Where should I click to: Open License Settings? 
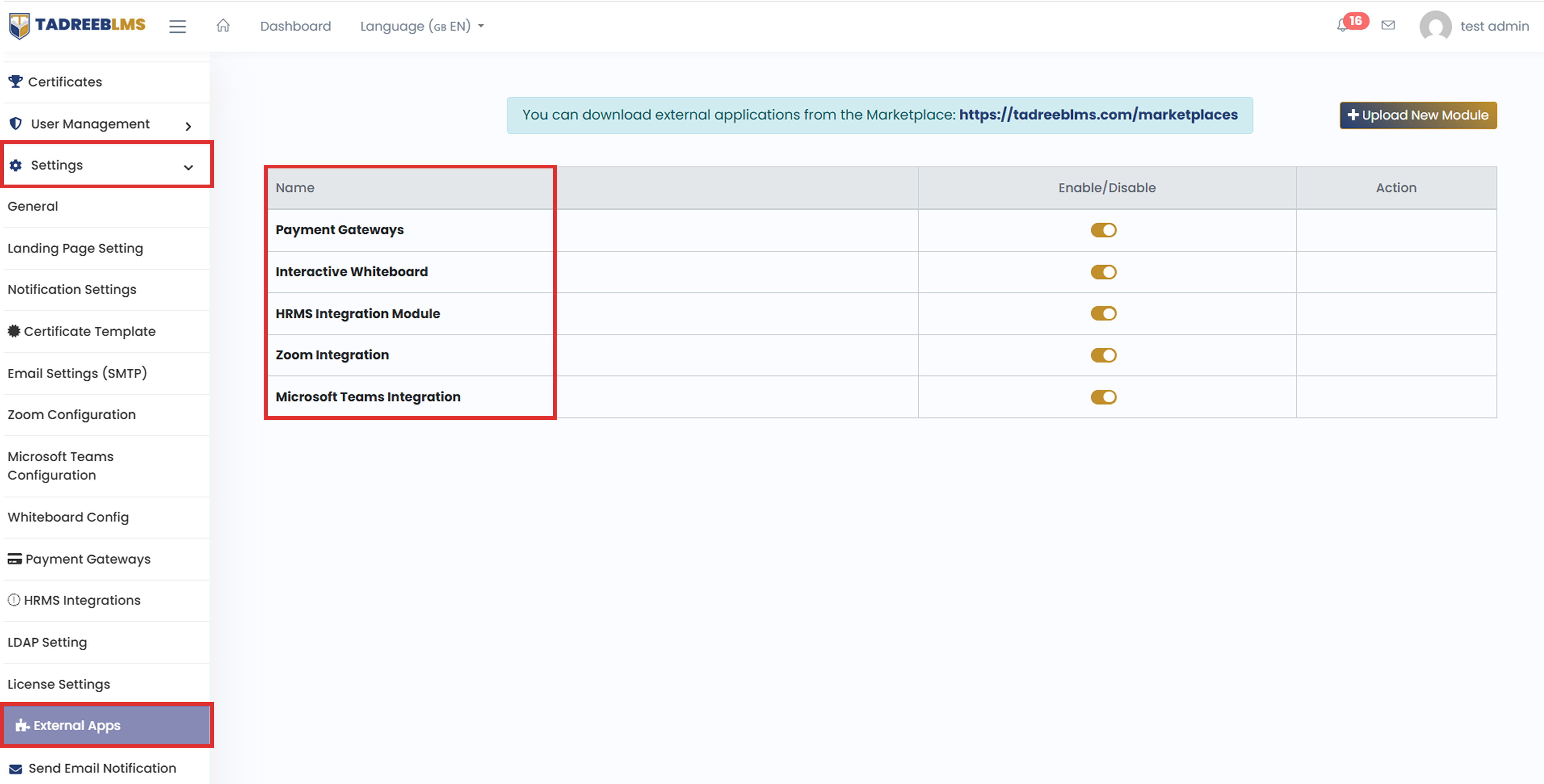(59, 684)
